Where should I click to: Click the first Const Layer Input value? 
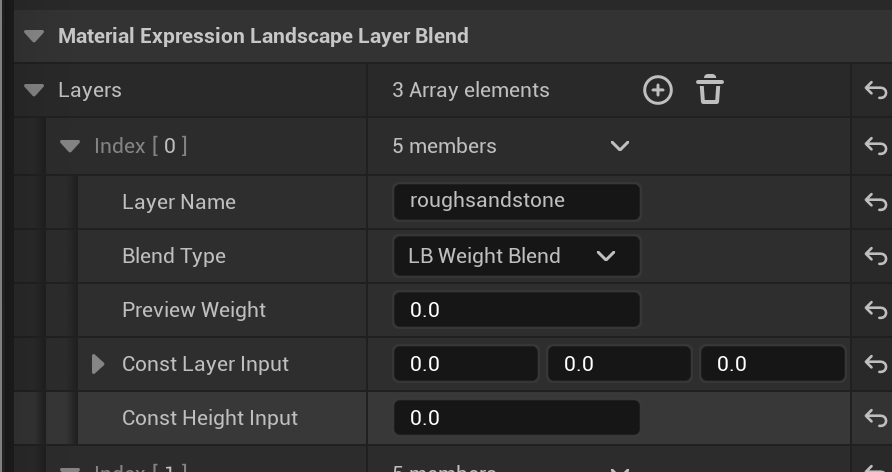[x=465, y=364]
